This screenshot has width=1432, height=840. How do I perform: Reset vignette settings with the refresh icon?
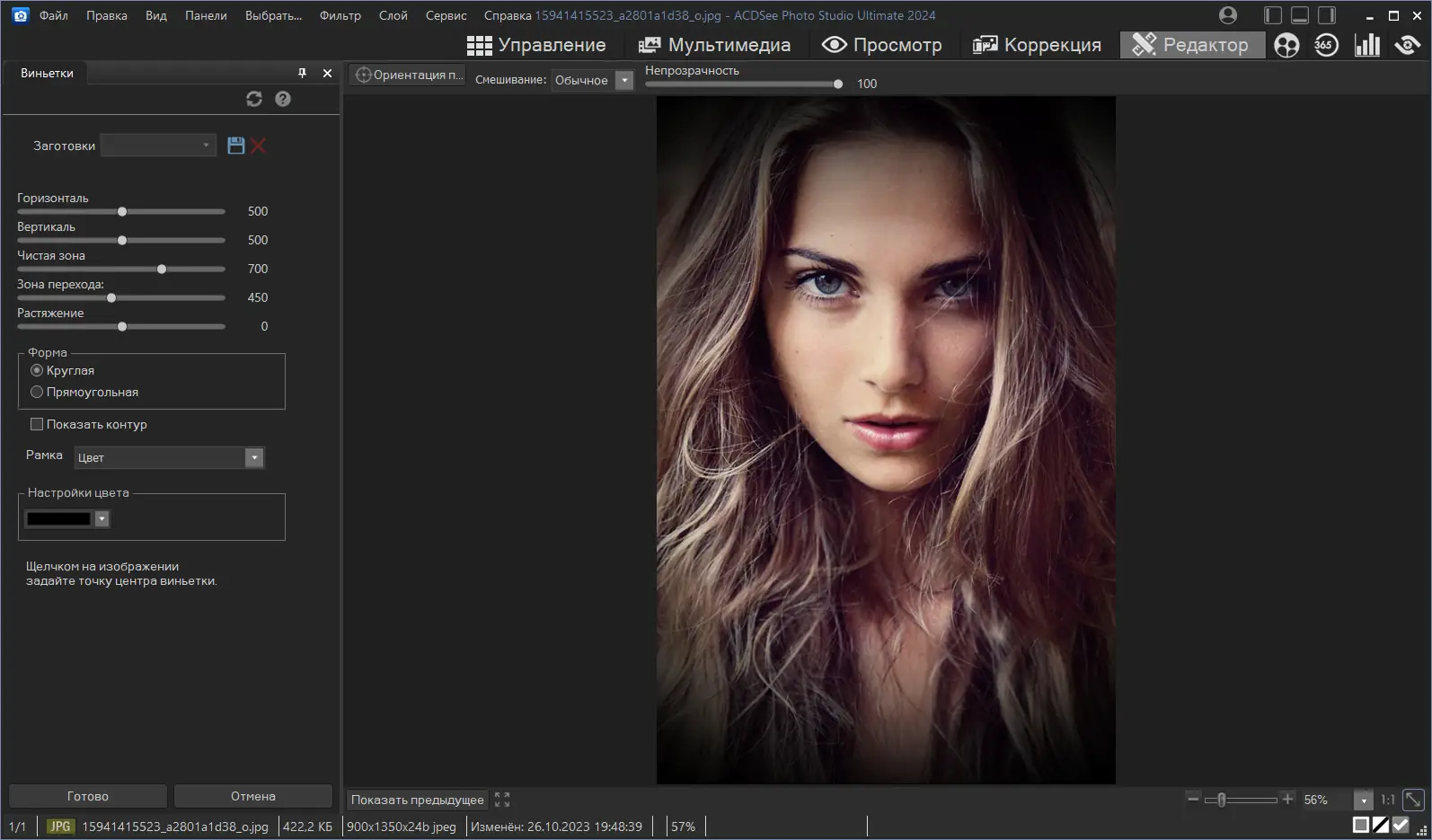point(254,99)
